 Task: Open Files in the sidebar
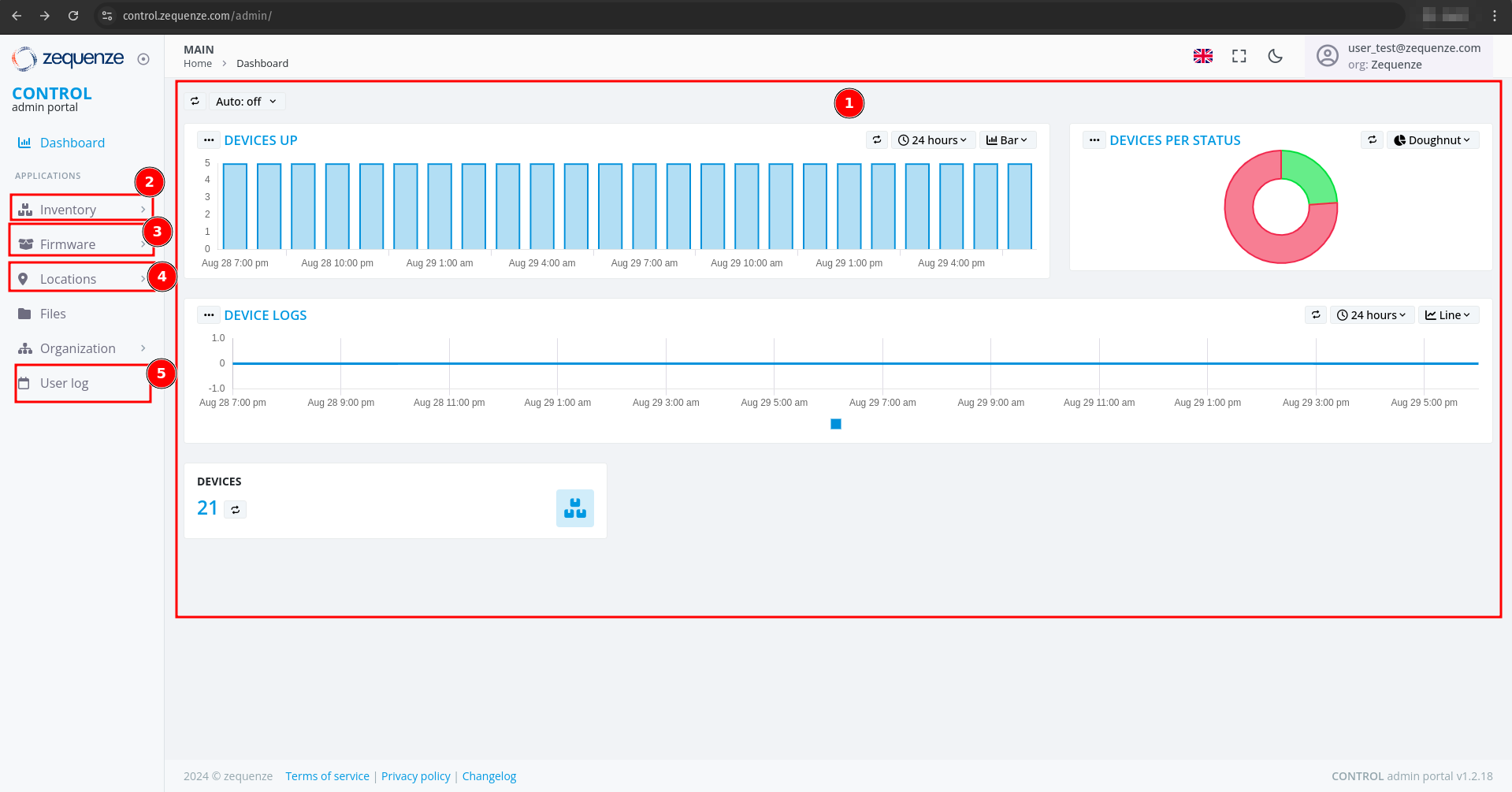(53, 314)
